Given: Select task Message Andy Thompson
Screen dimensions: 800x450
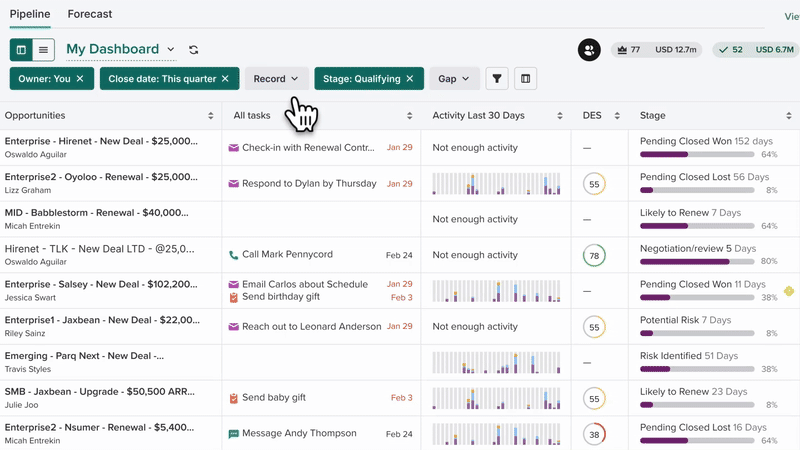Looking at the screenshot, I should pos(299,433).
